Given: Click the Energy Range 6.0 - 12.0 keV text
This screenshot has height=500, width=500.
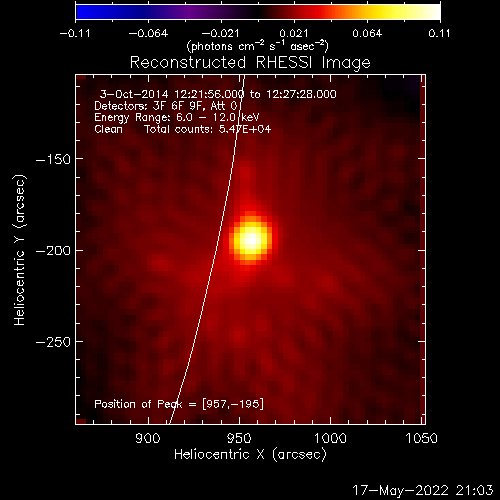Looking at the screenshot, I should tap(177, 118).
